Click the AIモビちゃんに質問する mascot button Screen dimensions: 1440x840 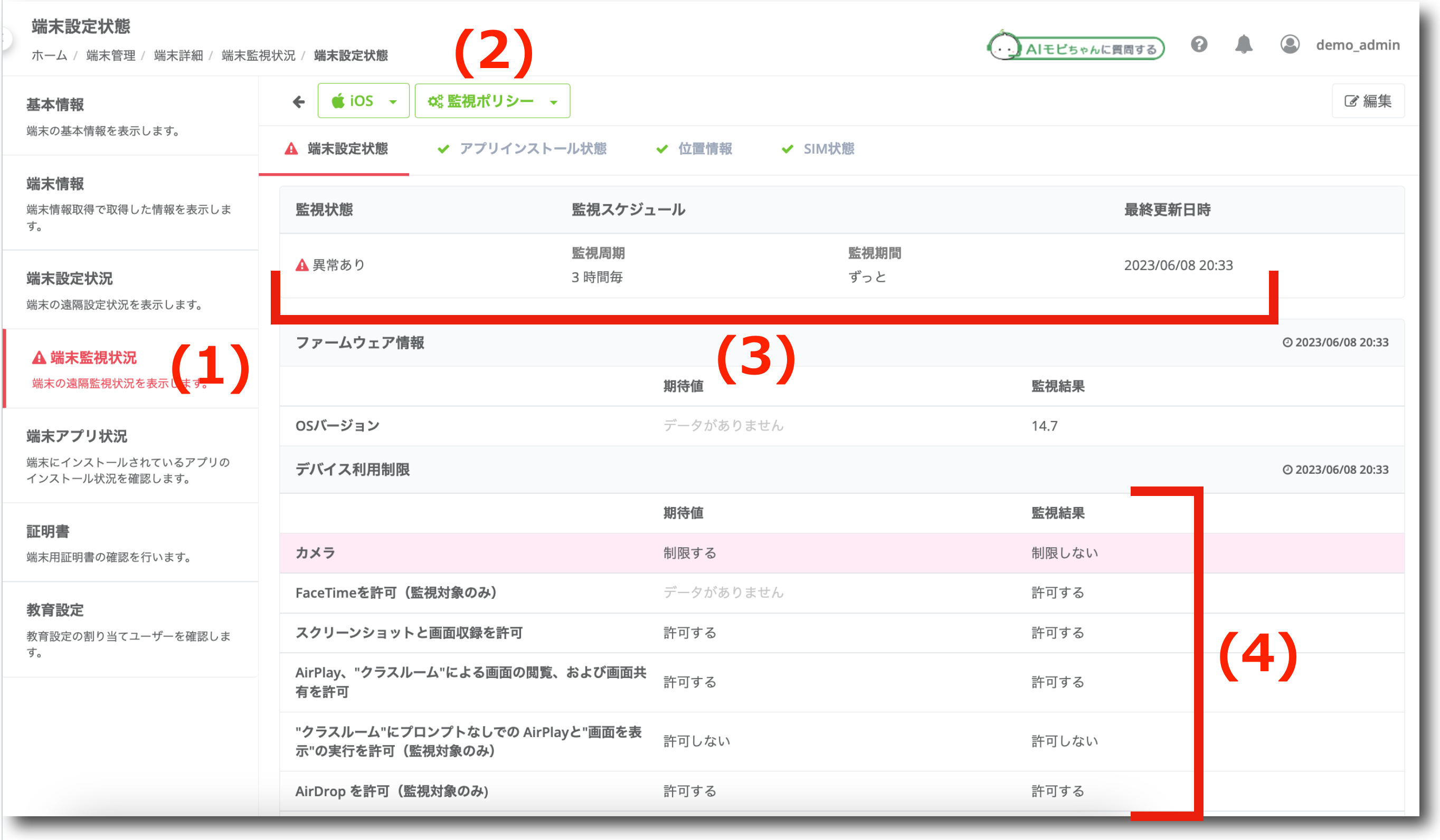1076,47
